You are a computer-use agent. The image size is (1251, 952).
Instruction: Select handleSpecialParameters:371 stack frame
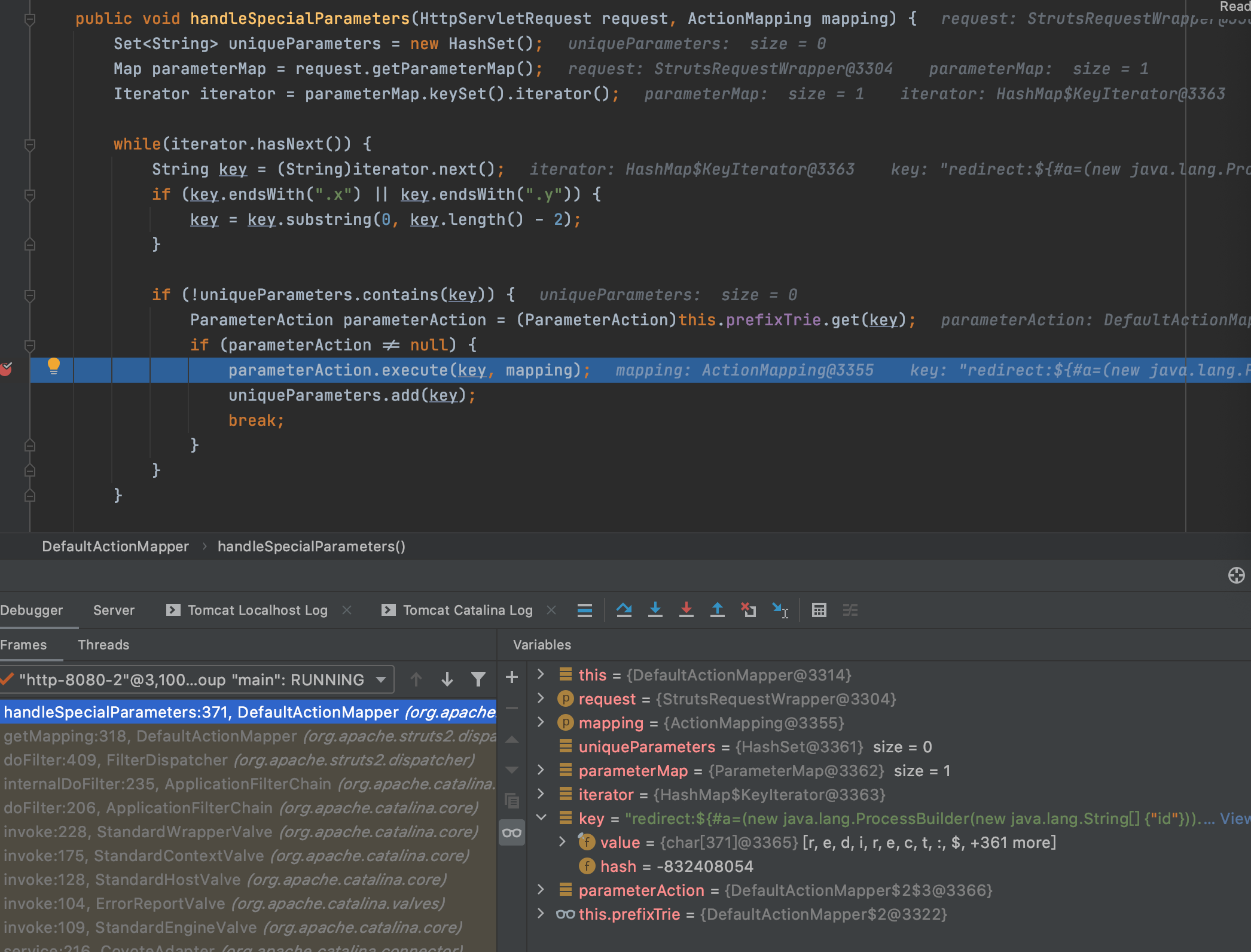coord(248,712)
